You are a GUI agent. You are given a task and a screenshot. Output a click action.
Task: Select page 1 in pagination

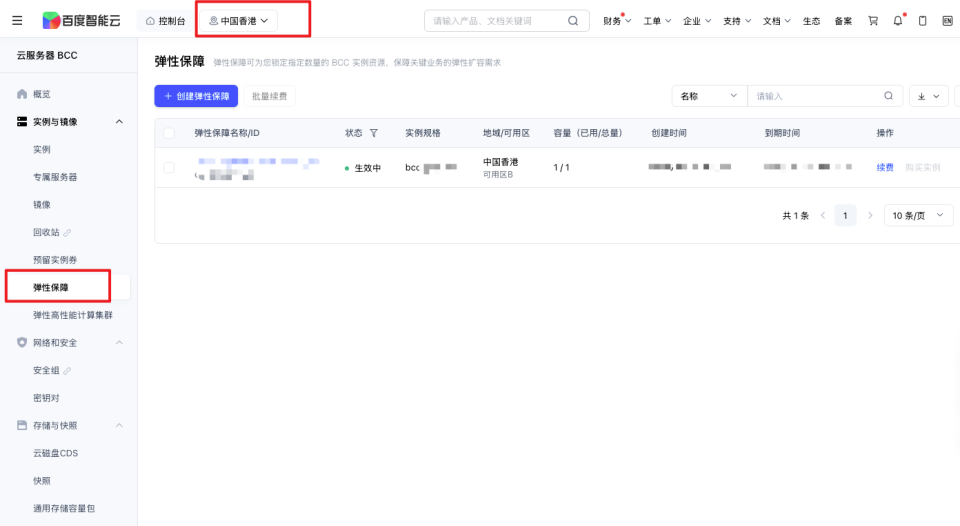click(846, 216)
